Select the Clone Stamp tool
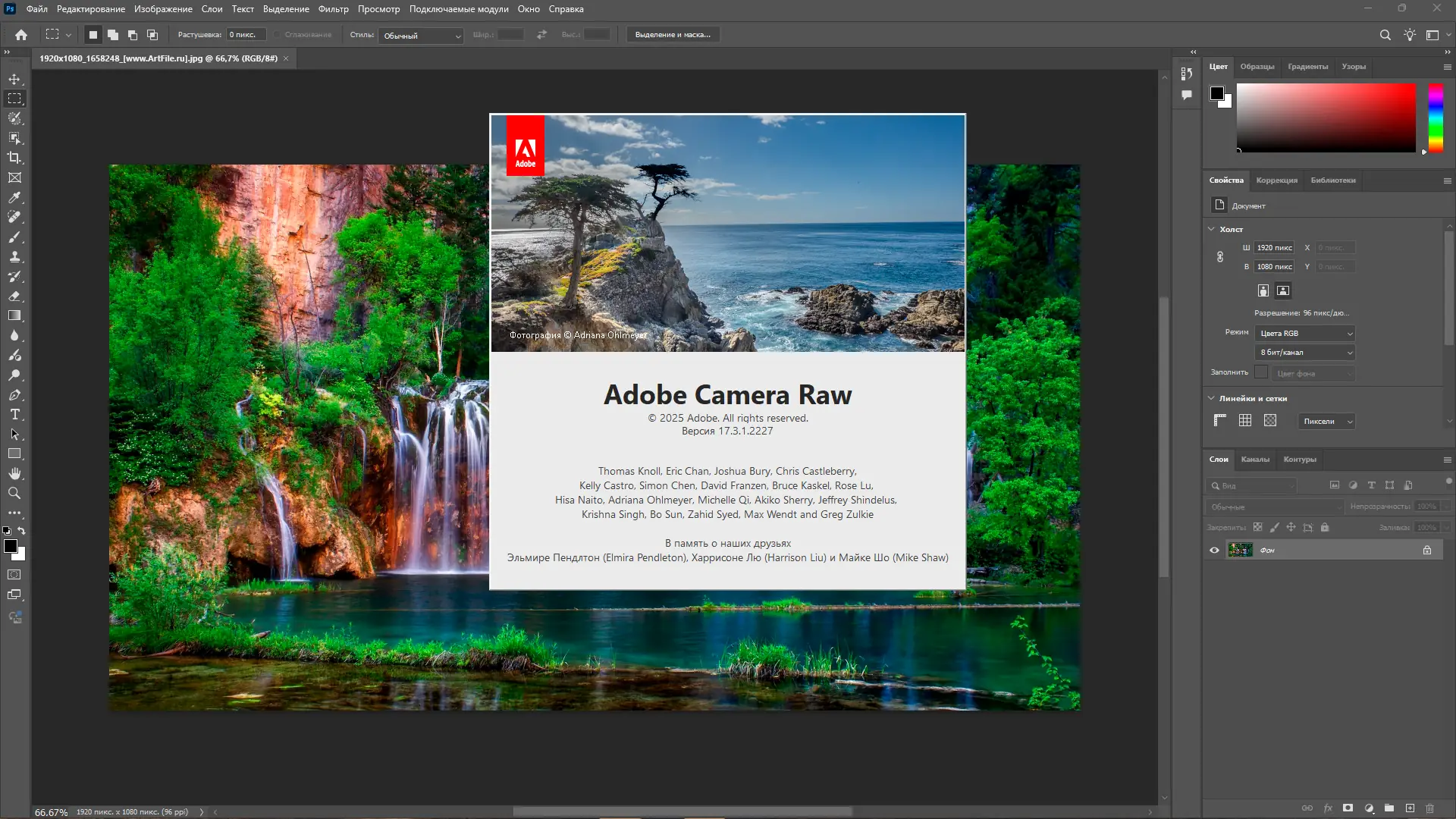Screen dimensions: 1456x819 [14, 256]
